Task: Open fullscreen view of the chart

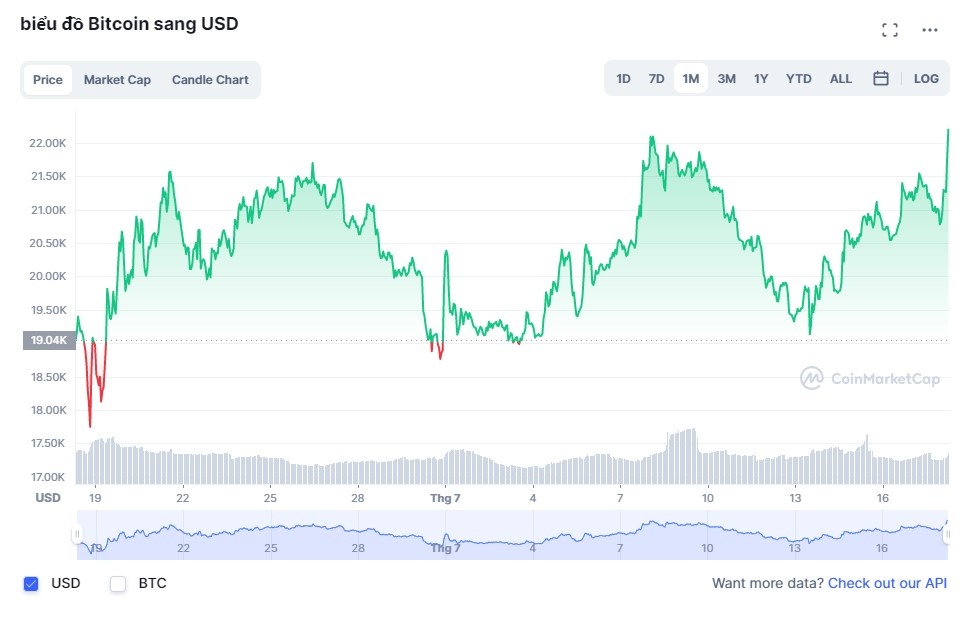Action: [889, 29]
